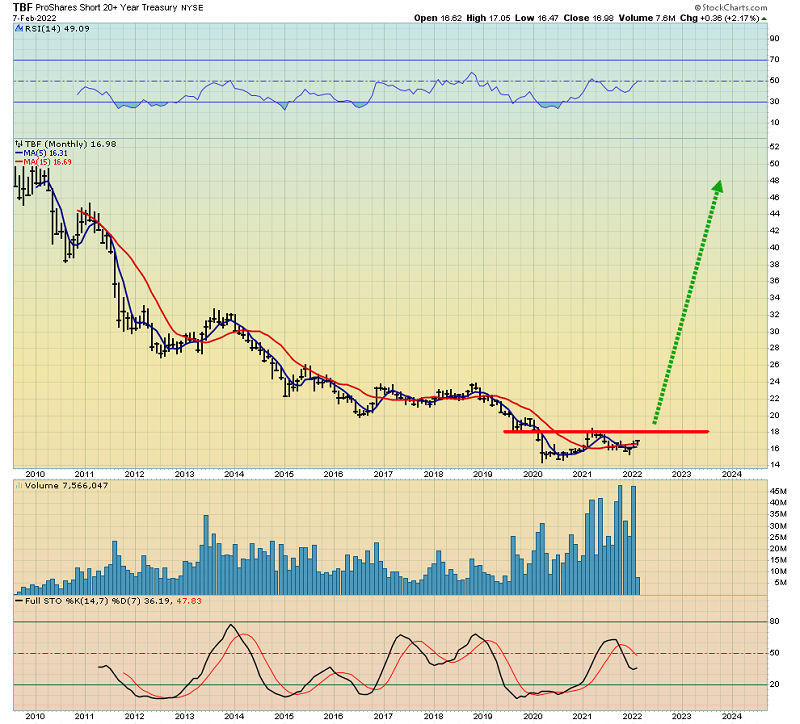This screenshot has height=724, width=800.
Task: Click the Full STO legend line marker
Action: pyautogui.click(x=17, y=600)
